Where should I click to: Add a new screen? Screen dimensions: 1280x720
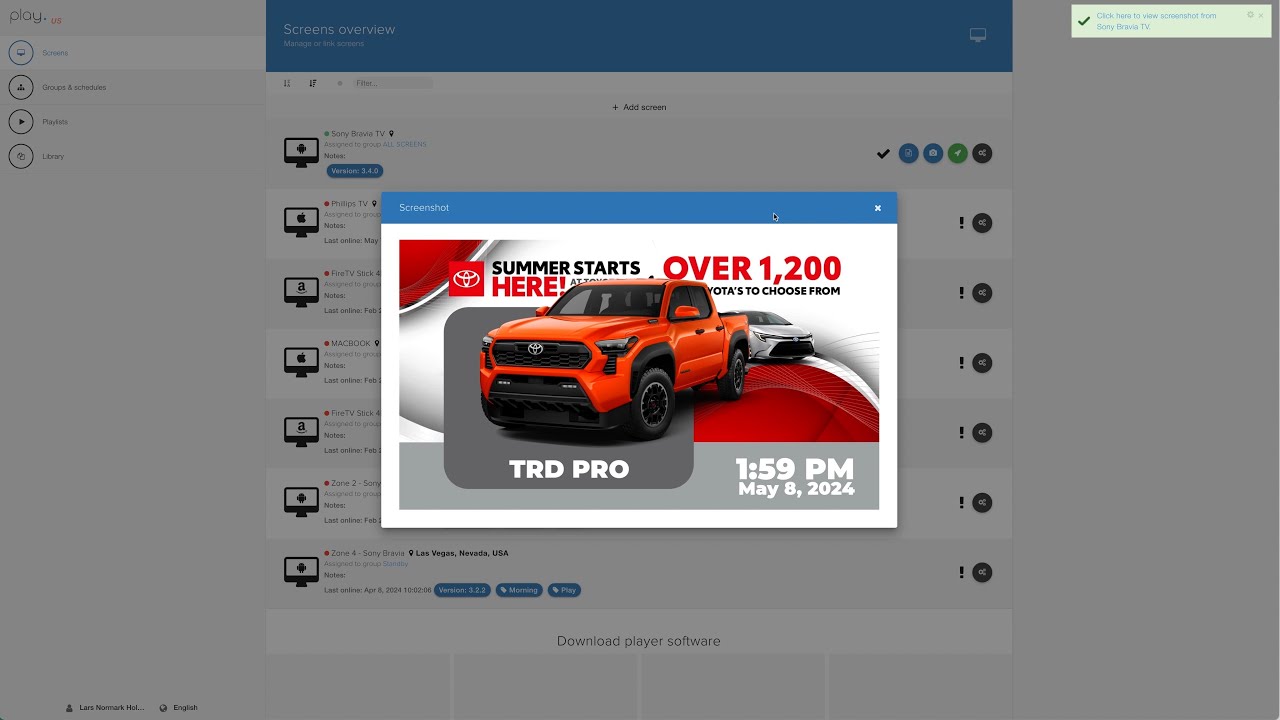(639, 107)
